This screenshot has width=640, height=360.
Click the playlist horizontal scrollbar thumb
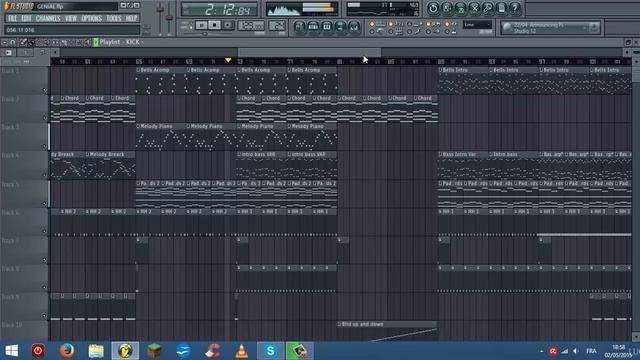(309, 52)
